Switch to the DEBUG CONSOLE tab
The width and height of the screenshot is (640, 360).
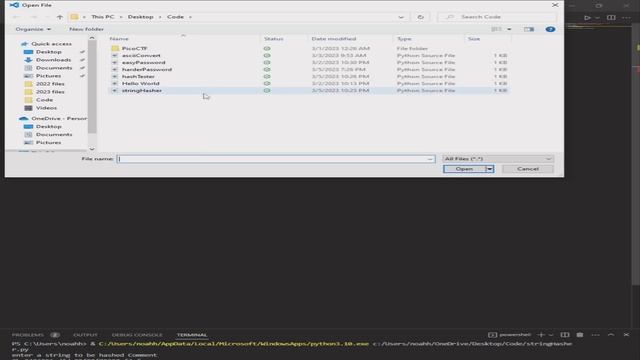(x=137, y=335)
